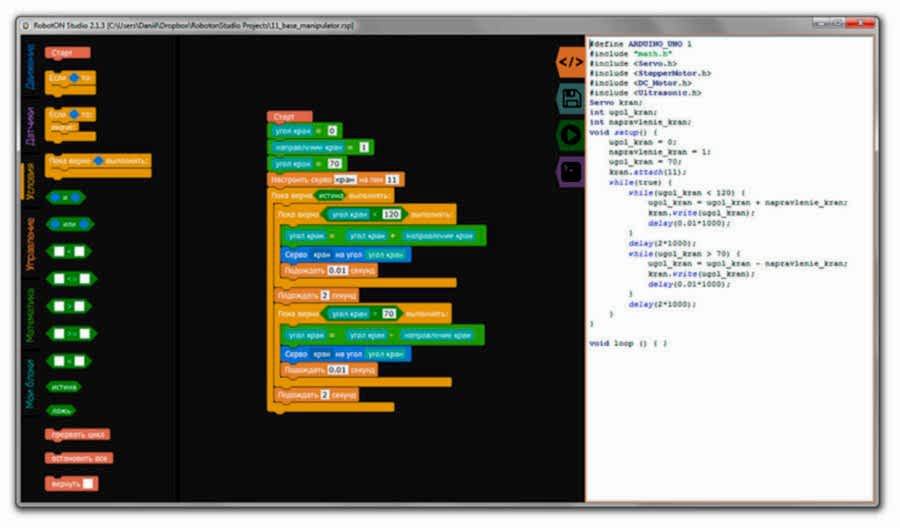This screenshot has width=900, height=528.
Task: Pick the 'Пока верно' loop palette block
Action: [x=98, y=160]
